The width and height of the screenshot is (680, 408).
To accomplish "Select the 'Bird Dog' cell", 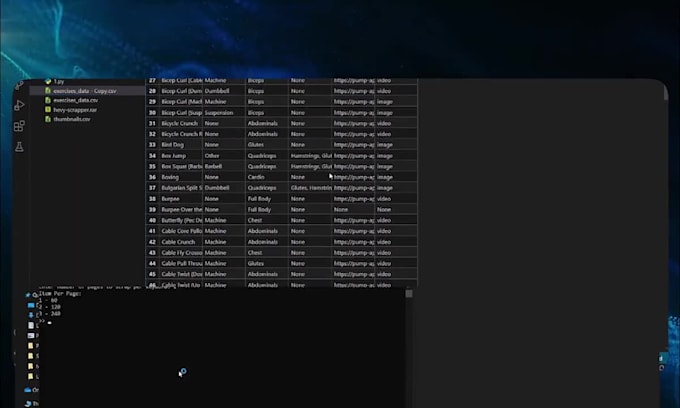I will click(181, 145).
